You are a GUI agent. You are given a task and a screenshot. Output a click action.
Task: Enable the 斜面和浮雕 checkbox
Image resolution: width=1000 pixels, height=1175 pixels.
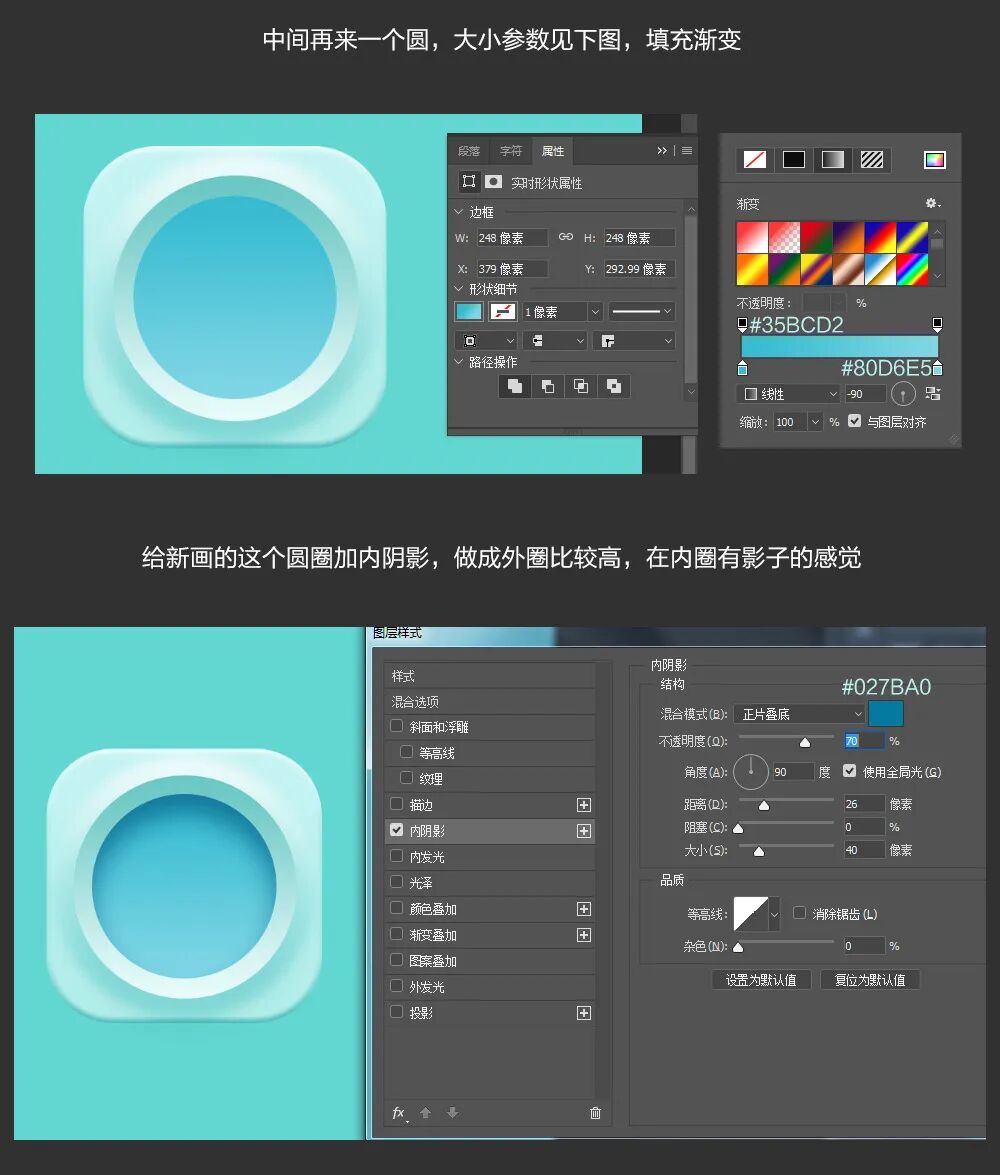coord(397,727)
